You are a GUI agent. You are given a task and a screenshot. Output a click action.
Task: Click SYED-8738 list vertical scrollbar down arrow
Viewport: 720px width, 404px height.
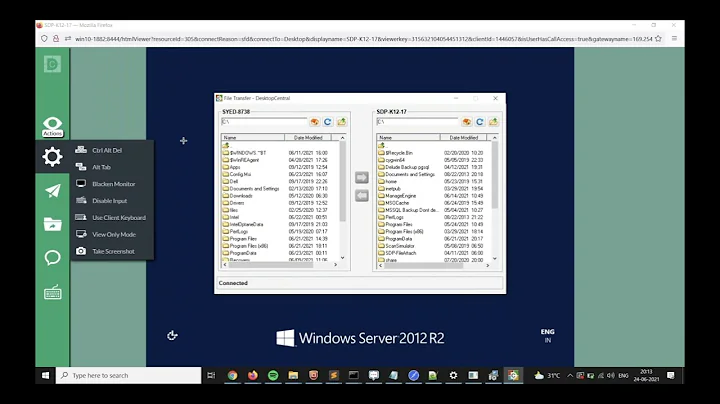pyautogui.click(x=343, y=258)
